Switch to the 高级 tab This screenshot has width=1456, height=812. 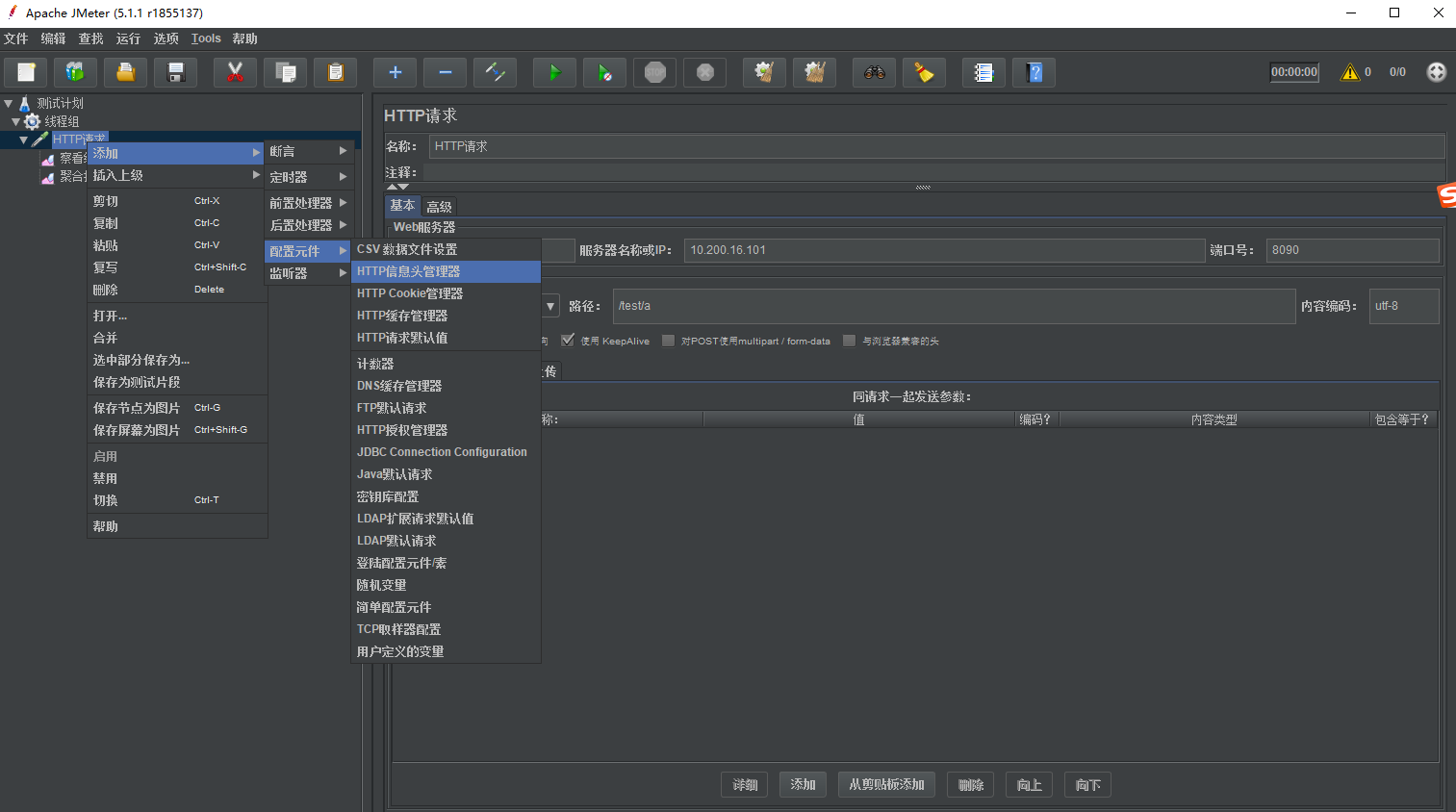(x=439, y=206)
